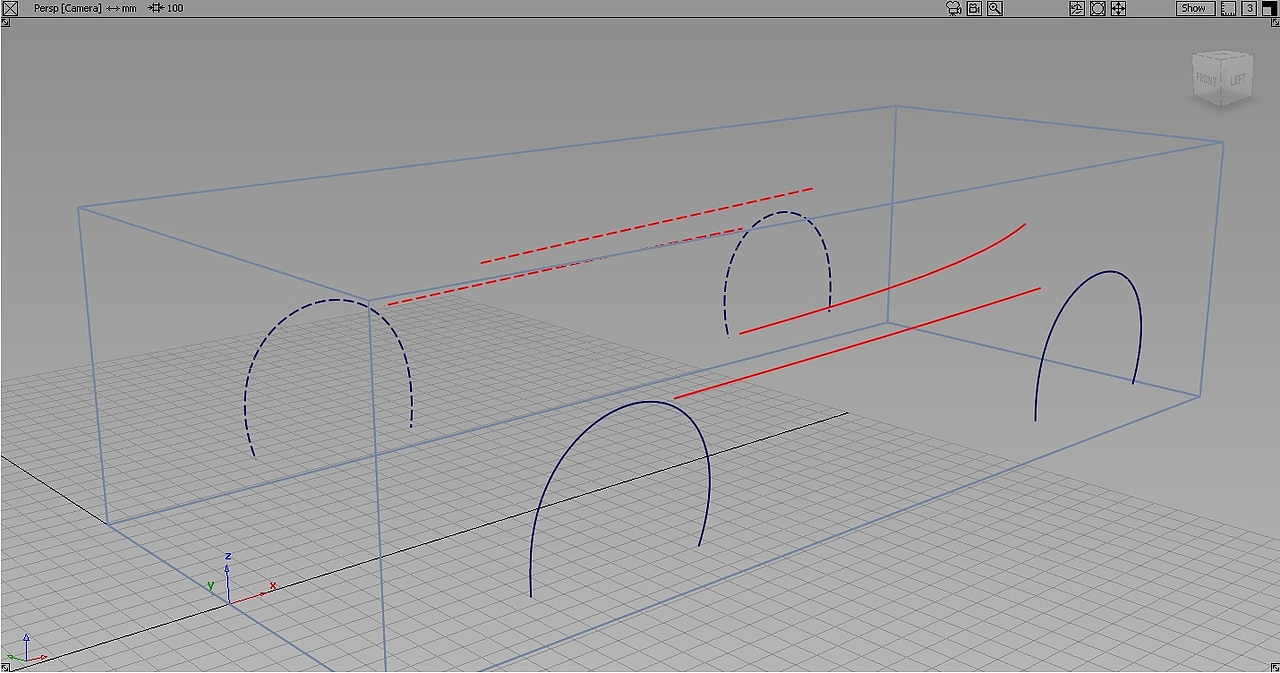The width and height of the screenshot is (1280, 673).
Task: Open the camera icon in the view bar
Action: [953, 8]
